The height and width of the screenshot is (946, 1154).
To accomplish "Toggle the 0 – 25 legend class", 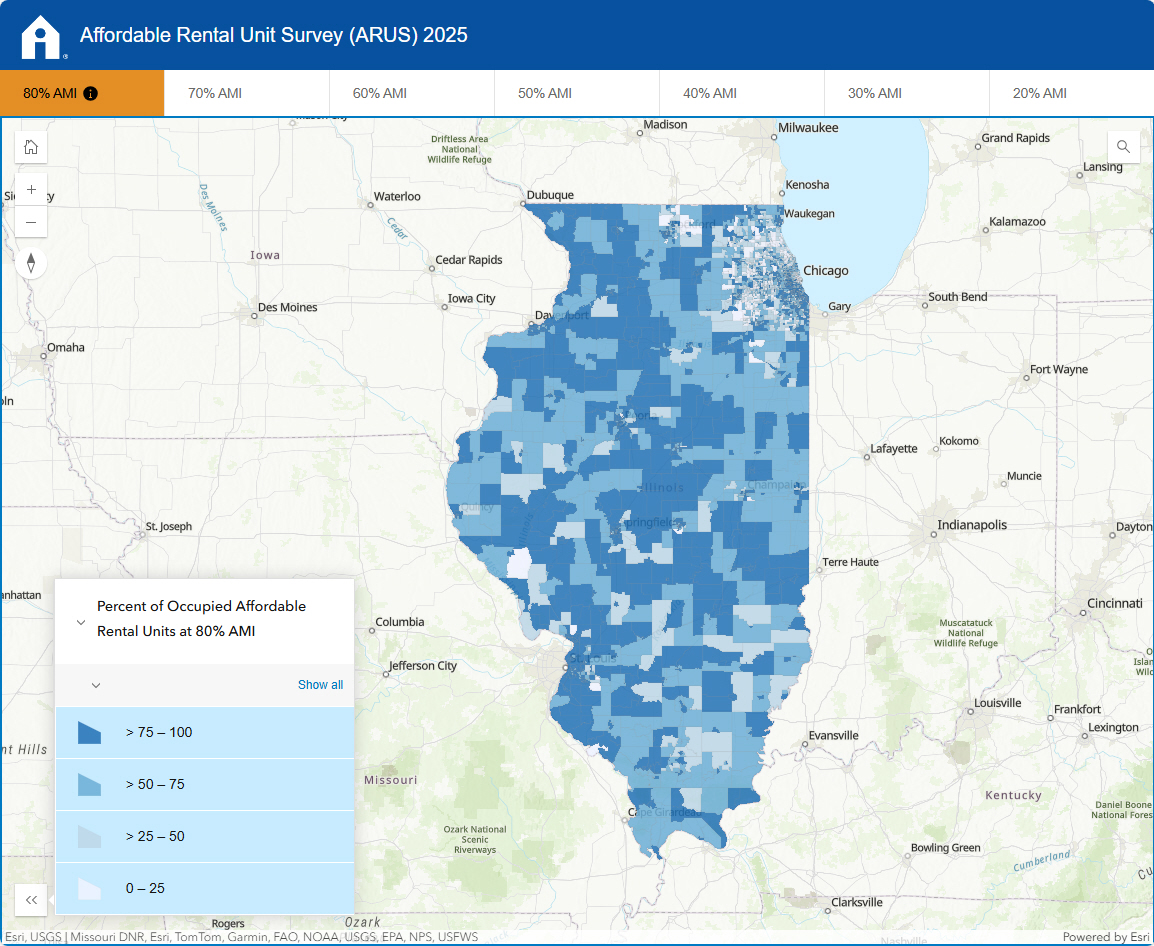I will [205, 889].
